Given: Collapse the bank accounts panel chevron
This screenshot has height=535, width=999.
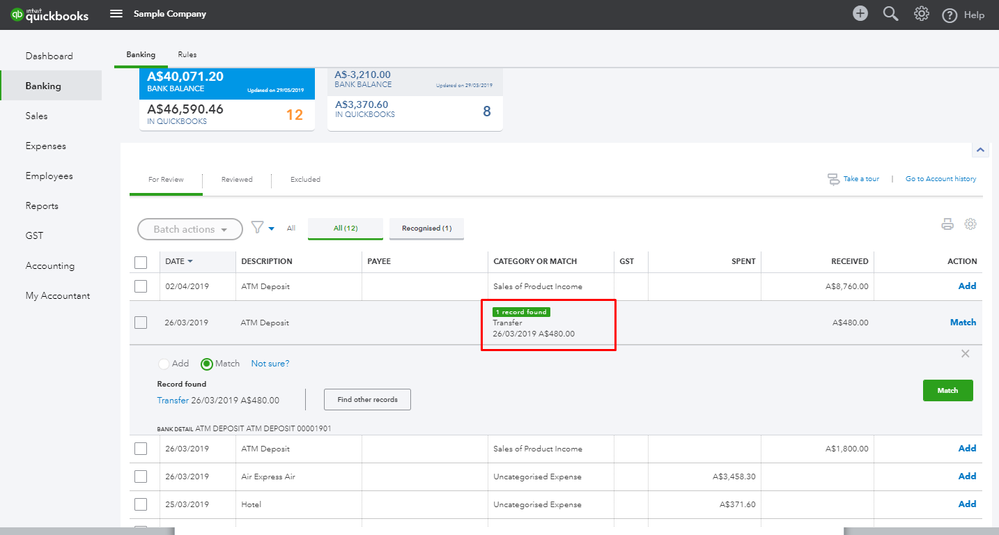Looking at the screenshot, I should pos(980,150).
